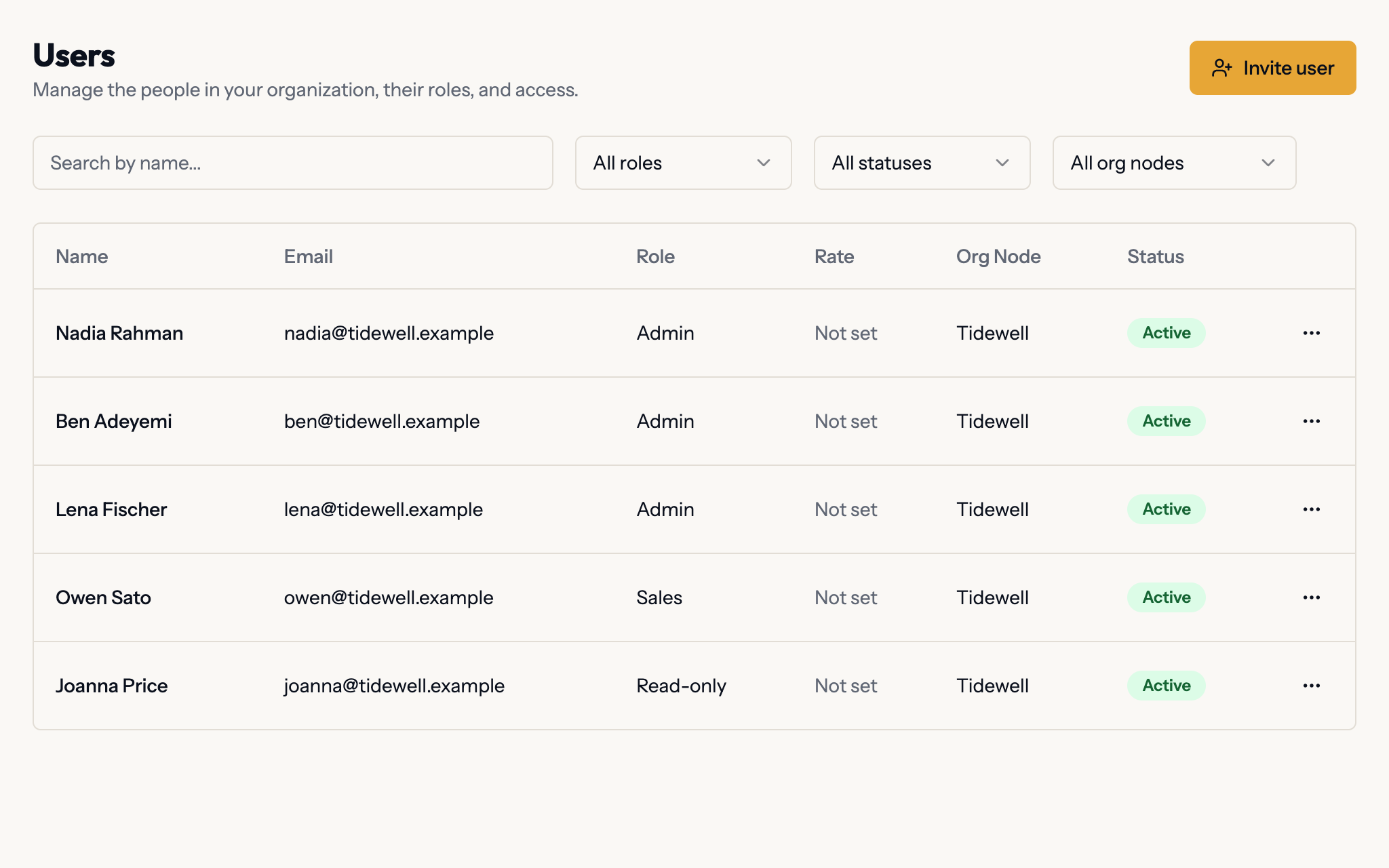Screen dimensions: 1389x868
Task: Select the name Lena Fischer
Action: click(x=111, y=509)
